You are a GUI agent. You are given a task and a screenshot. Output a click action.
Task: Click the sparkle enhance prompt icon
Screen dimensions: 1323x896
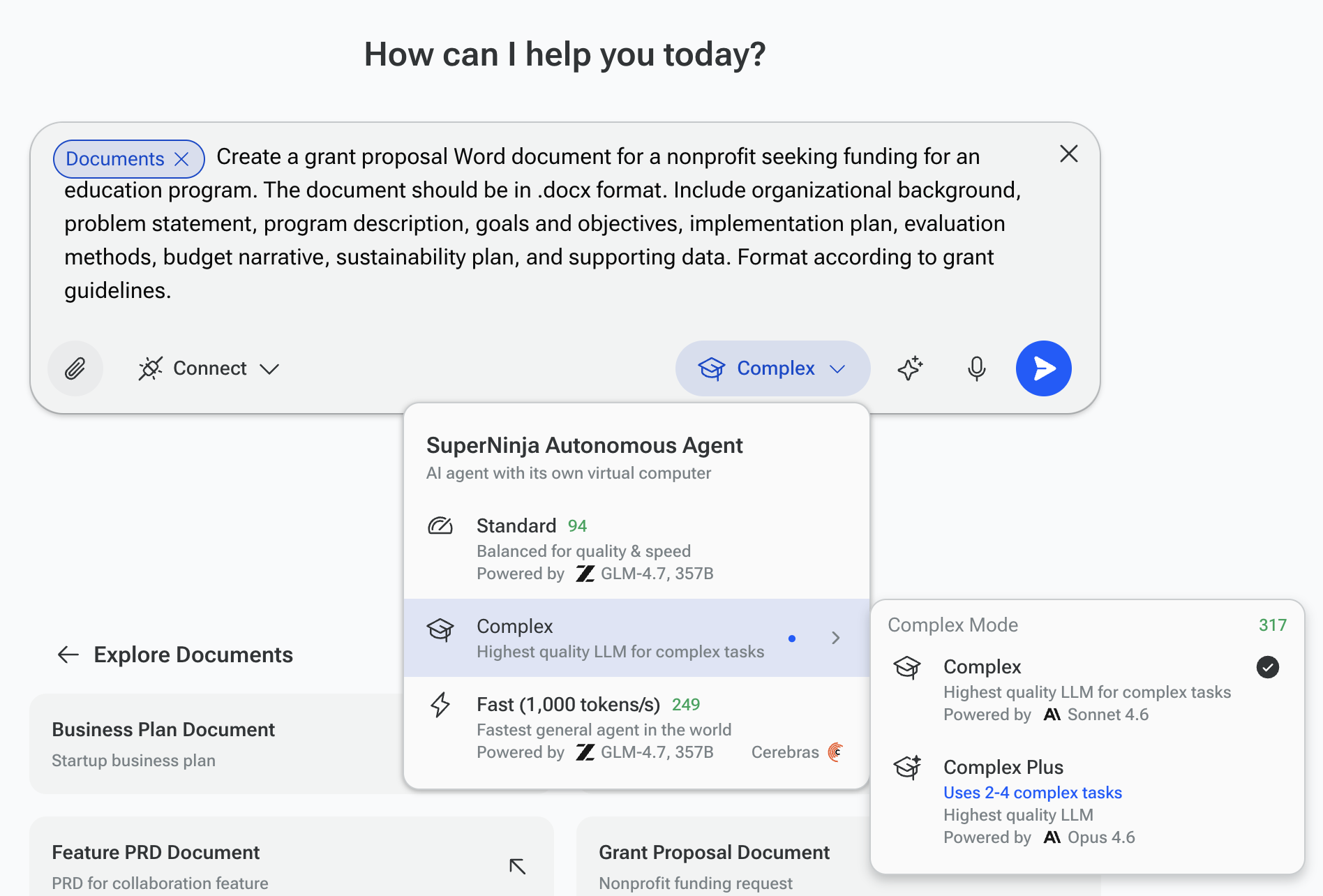tap(910, 368)
